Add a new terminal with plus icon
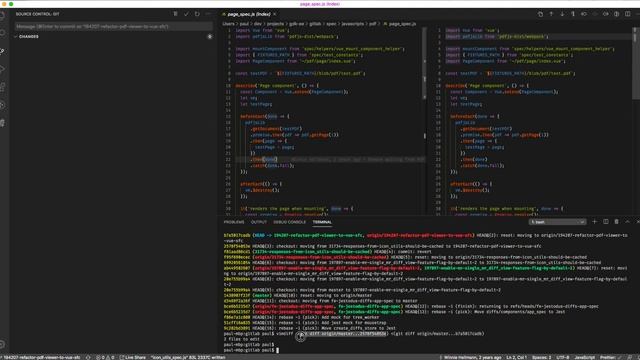640x360 pixels. [594, 222]
